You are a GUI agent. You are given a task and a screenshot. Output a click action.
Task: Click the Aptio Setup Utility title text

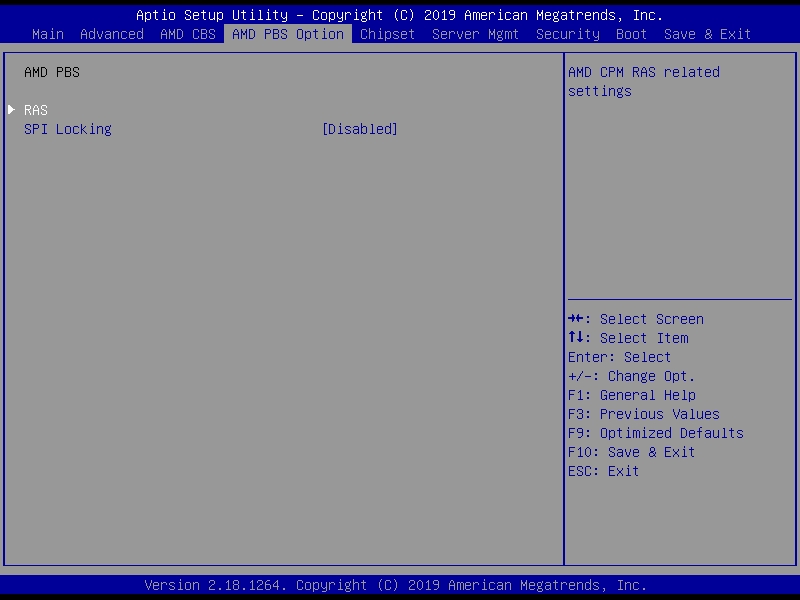tap(399, 15)
